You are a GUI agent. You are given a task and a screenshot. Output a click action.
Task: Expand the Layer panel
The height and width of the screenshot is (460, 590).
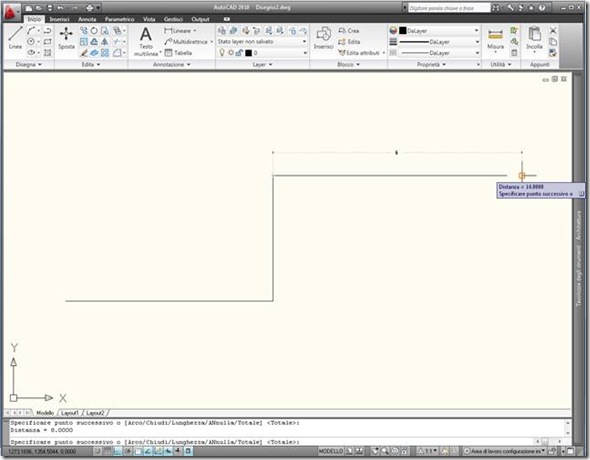pos(262,65)
